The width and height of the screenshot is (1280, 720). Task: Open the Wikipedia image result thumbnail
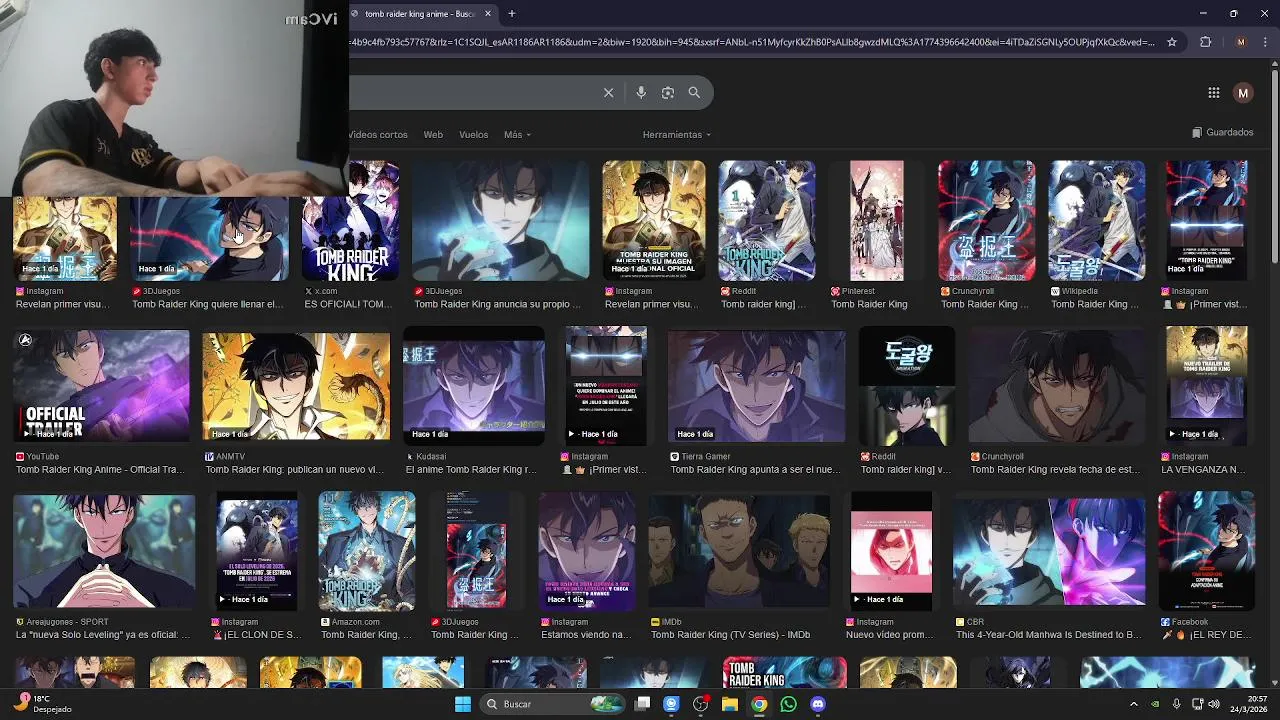(1096, 221)
